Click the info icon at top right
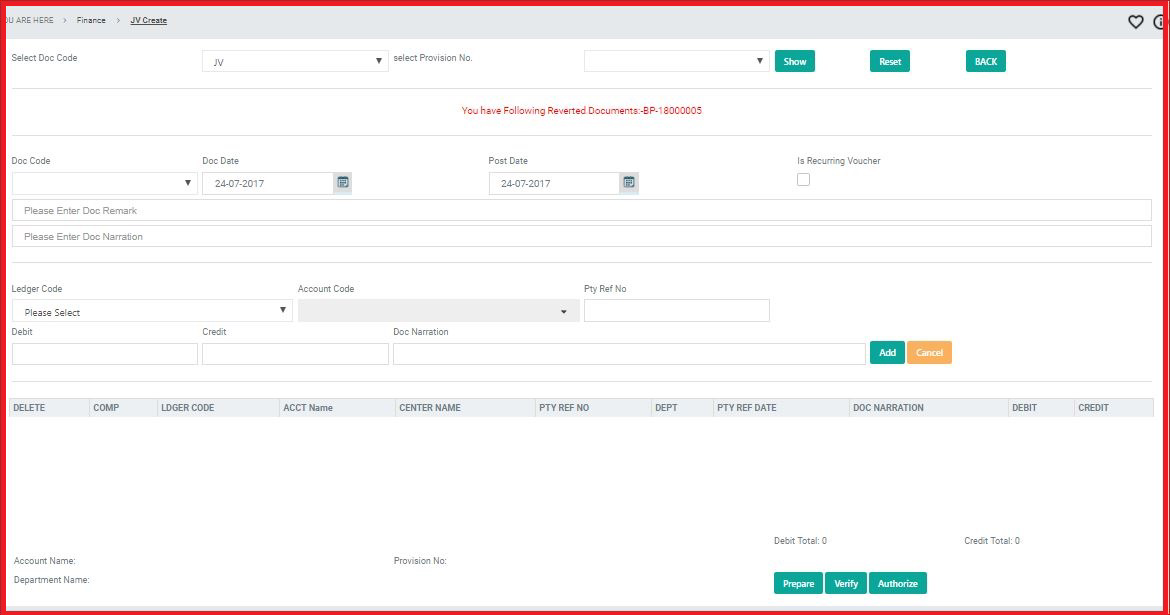Screen dimensions: 1170x615 [x=1160, y=22]
